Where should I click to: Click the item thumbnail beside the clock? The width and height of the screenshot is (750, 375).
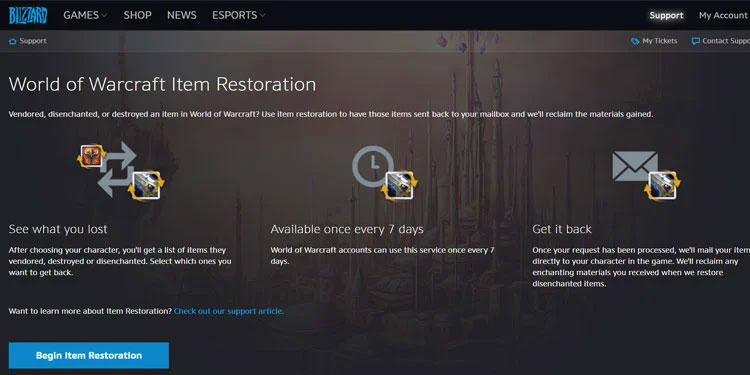399,186
